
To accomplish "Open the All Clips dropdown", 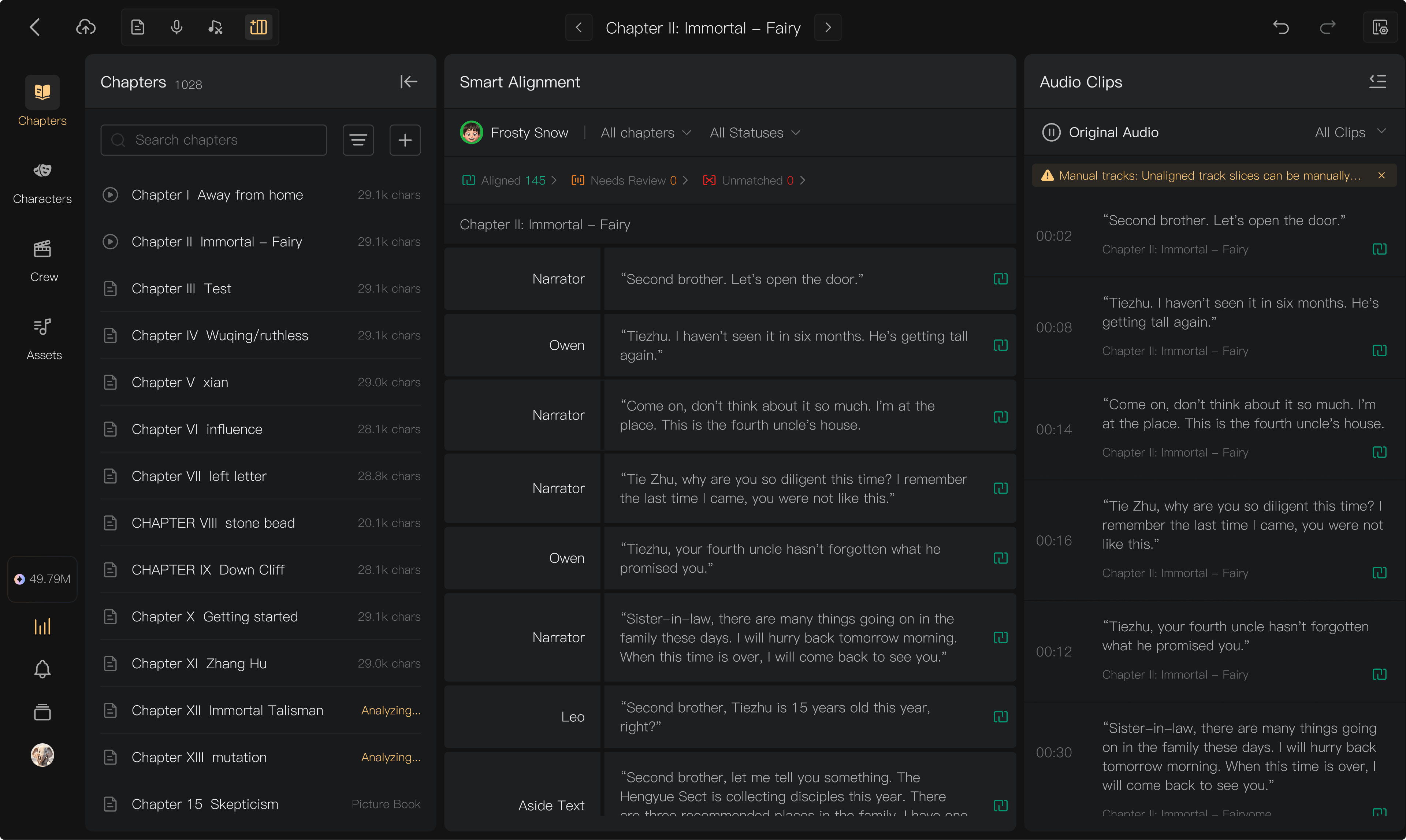I will click(1351, 133).
